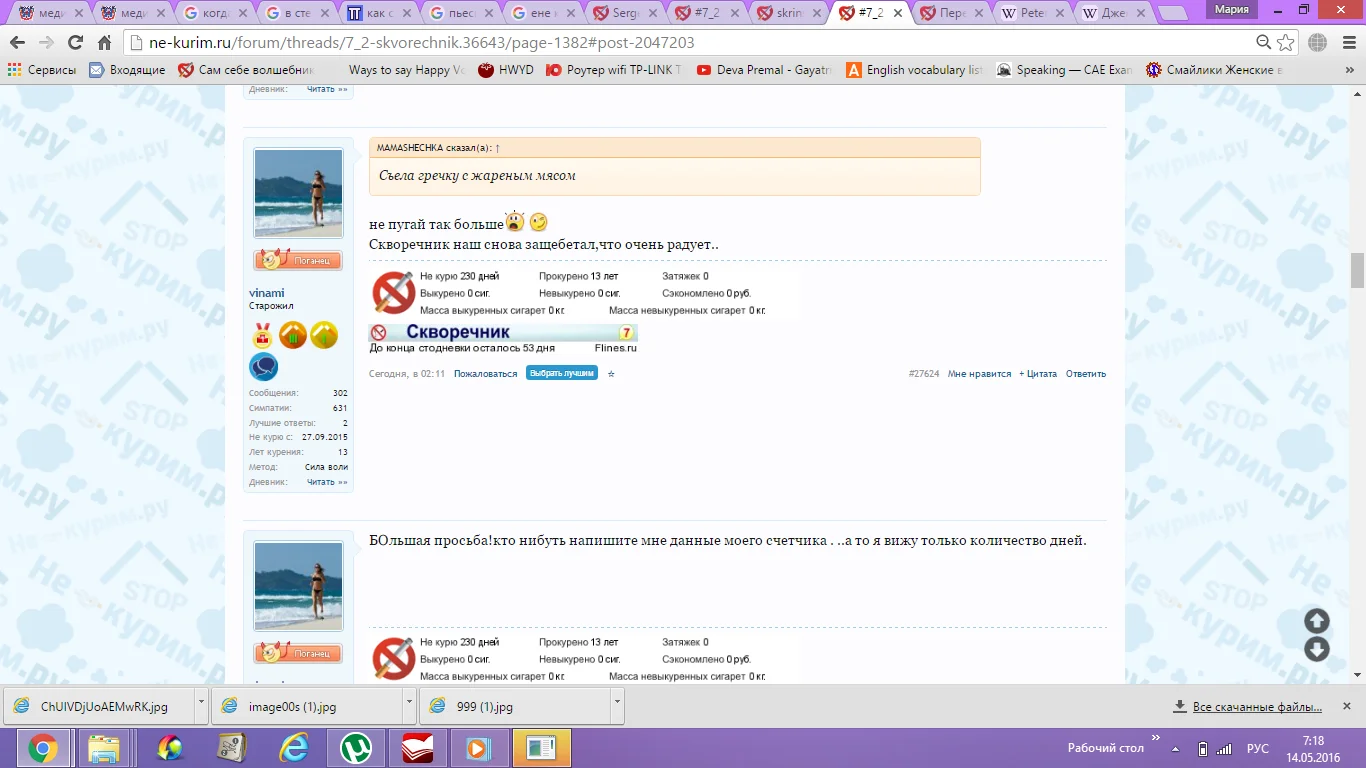This screenshot has height=768, width=1366.
Task: Click the "Выбрать лучшим" button
Action: (562, 373)
